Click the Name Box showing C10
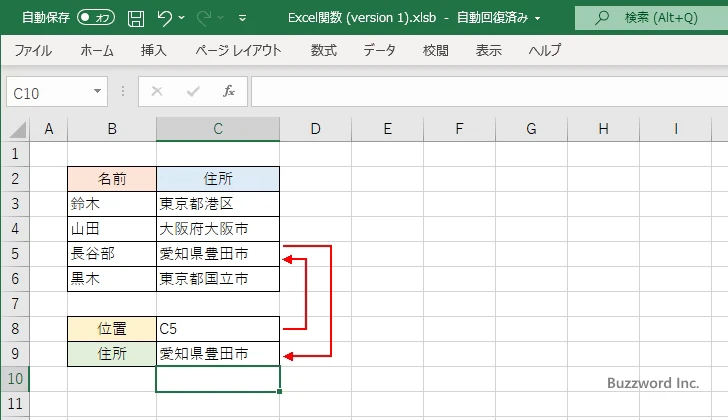This screenshot has width=728, height=420. click(x=49, y=92)
